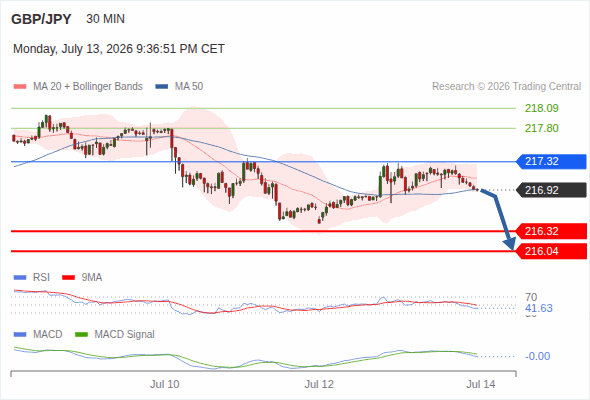Click the green MACD Signal legend swatch

[x=81, y=335]
